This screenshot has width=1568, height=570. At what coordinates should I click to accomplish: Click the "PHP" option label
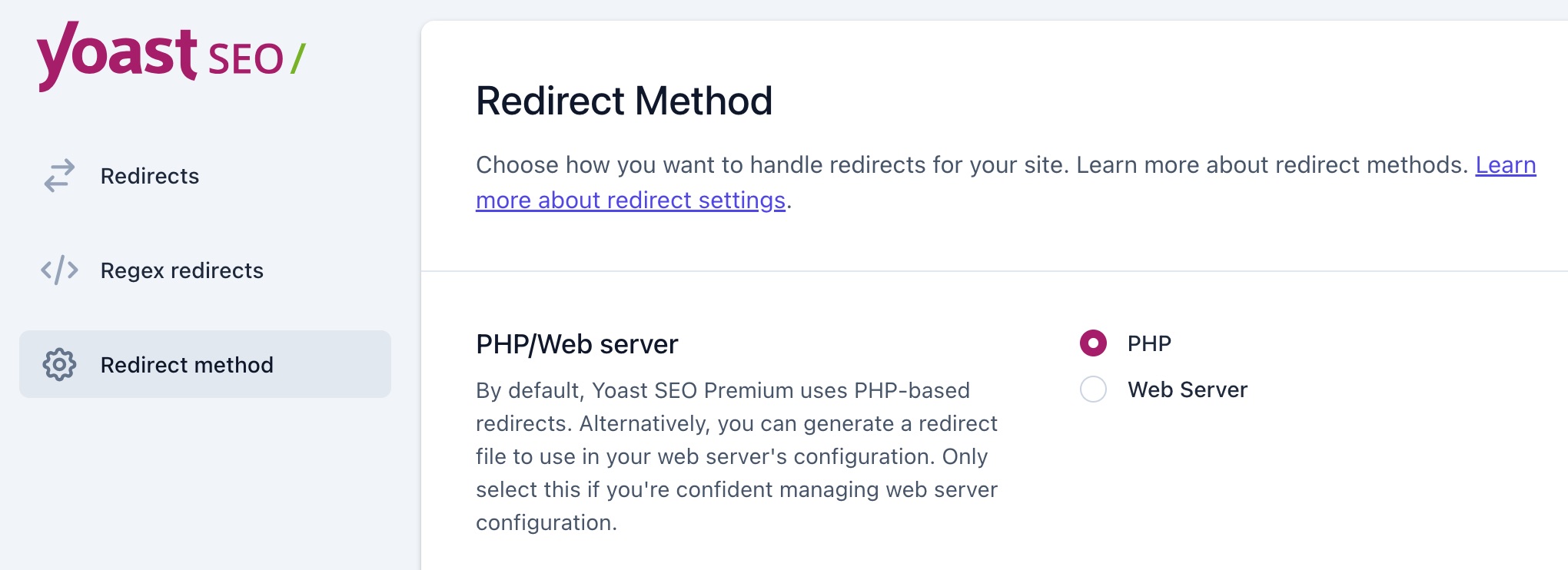point(1149,343)
